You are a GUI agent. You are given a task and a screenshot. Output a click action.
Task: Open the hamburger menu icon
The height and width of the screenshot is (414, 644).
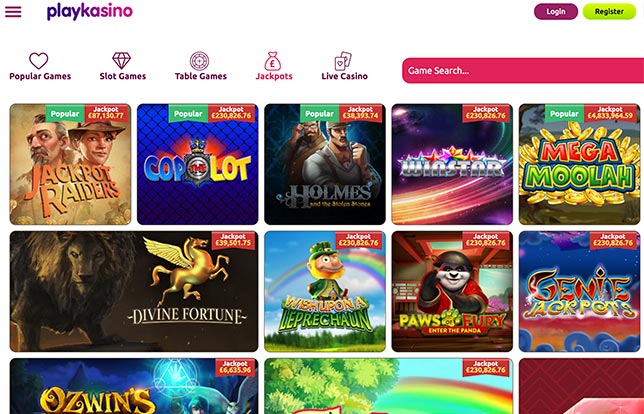tap(13, 12)
